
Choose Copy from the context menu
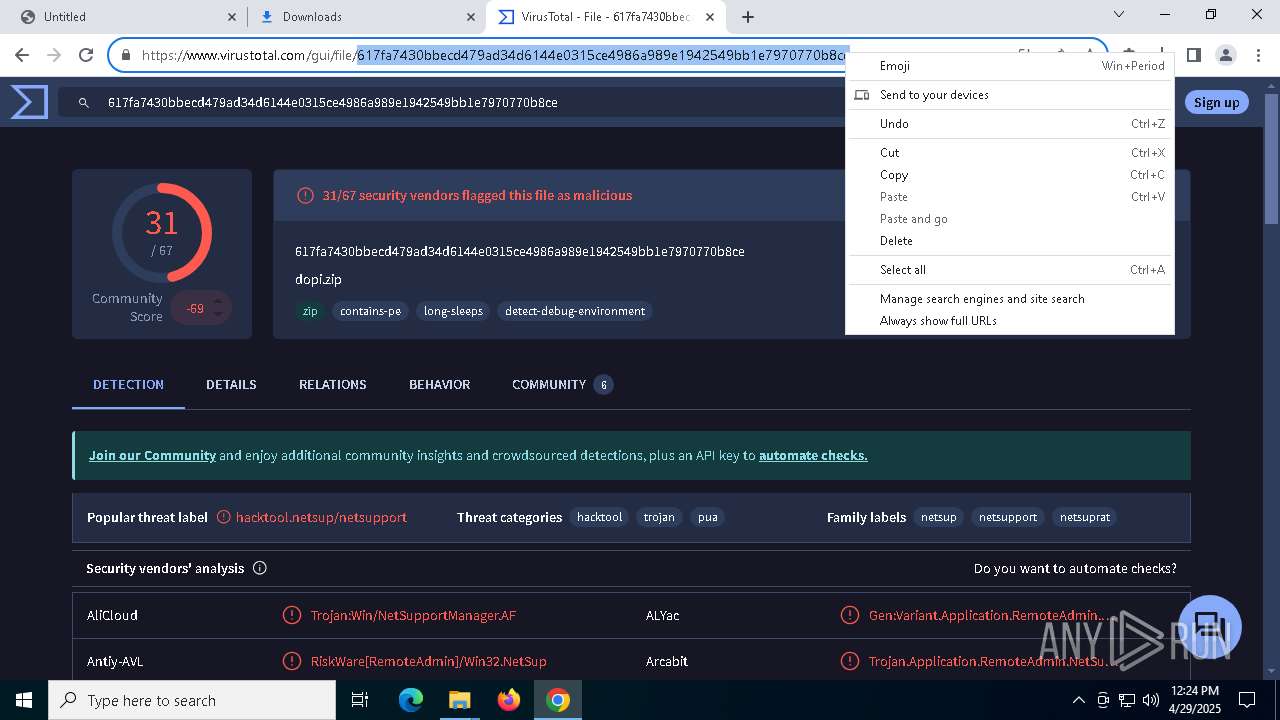1010,175
